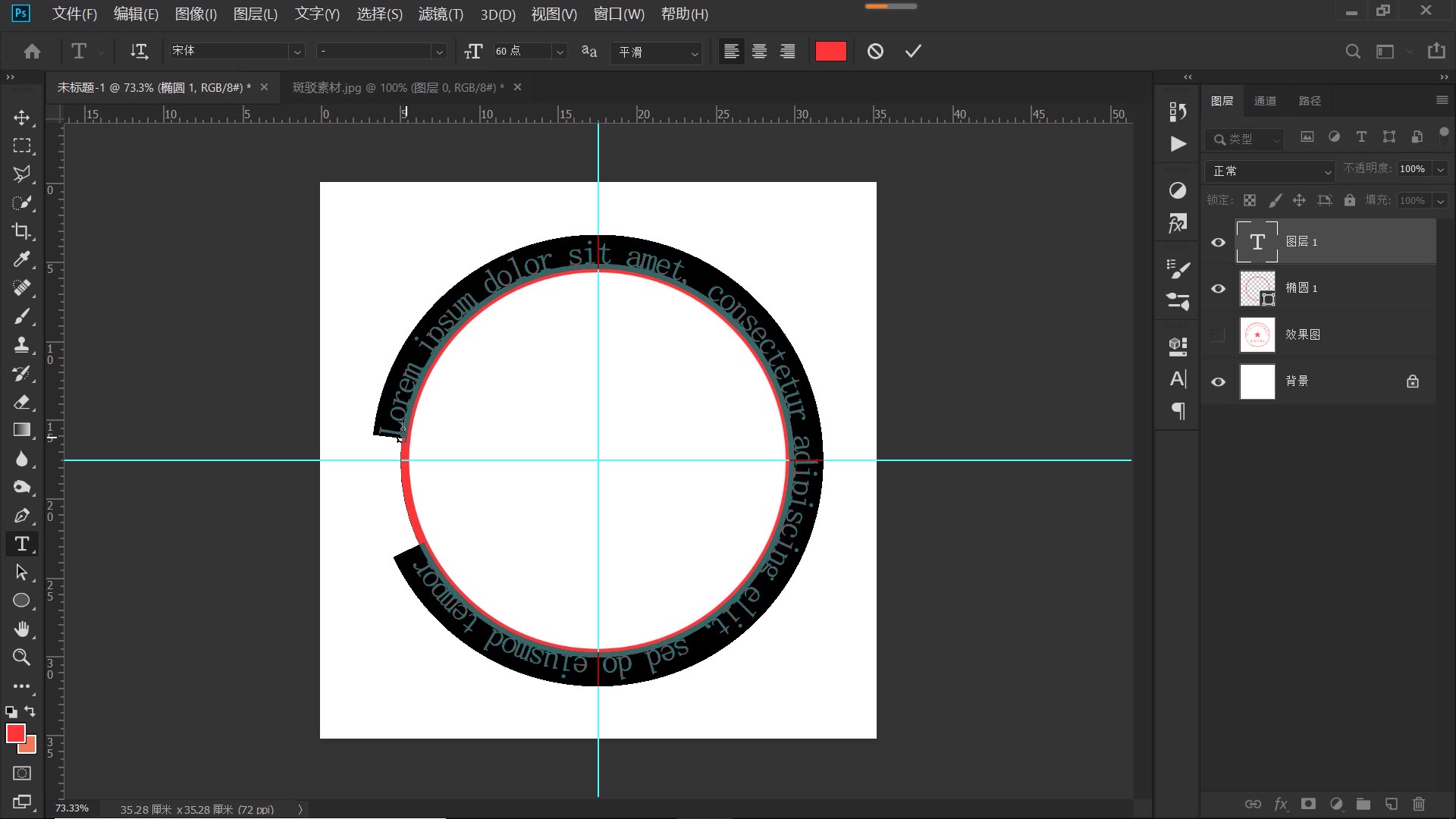Toggle text orientation icon
The image size is (1456, 819).
pos(139,51)
